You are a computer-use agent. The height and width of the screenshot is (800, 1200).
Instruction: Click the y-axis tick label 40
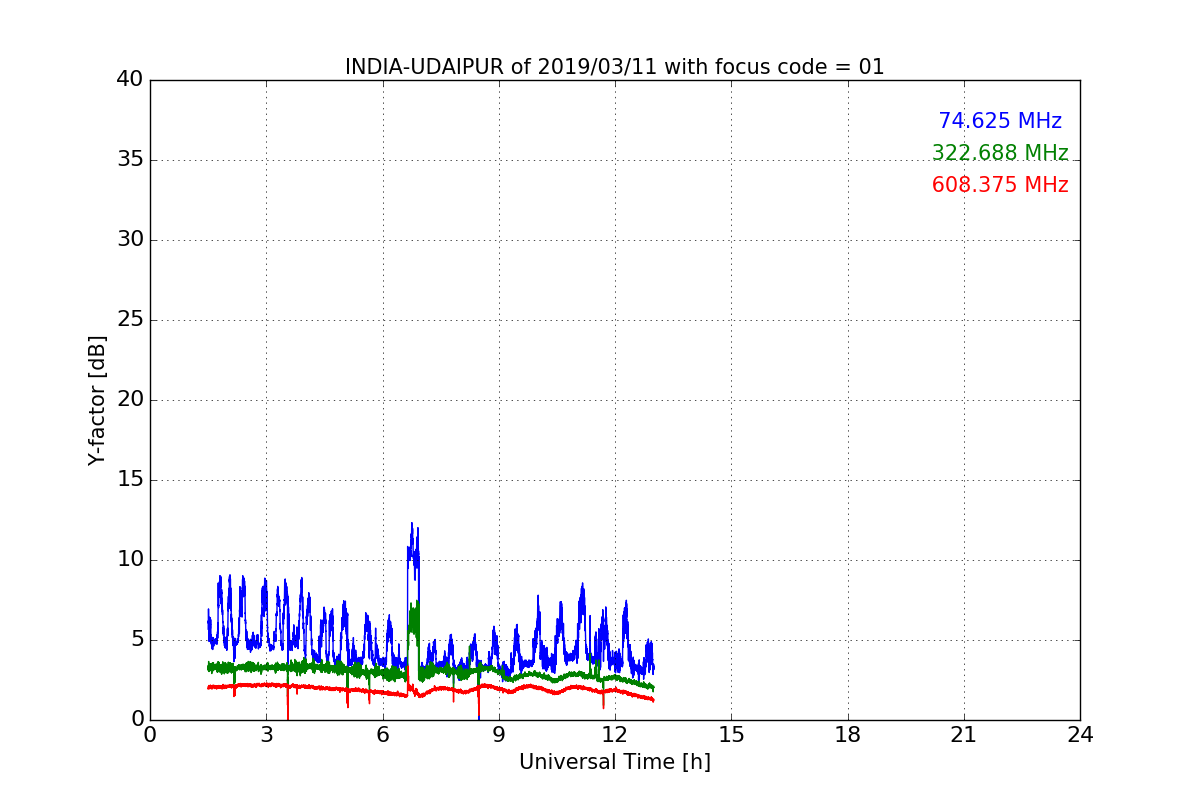(x=130, y=80)
